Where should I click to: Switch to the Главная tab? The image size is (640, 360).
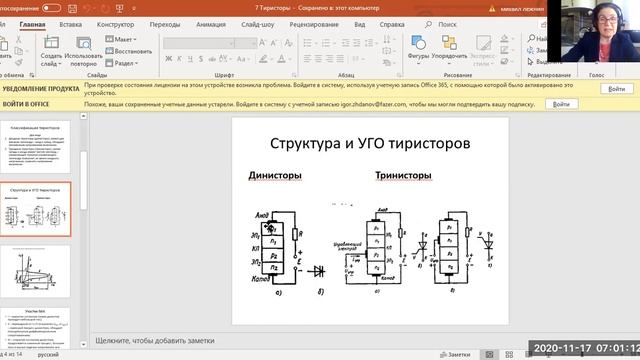32,24
